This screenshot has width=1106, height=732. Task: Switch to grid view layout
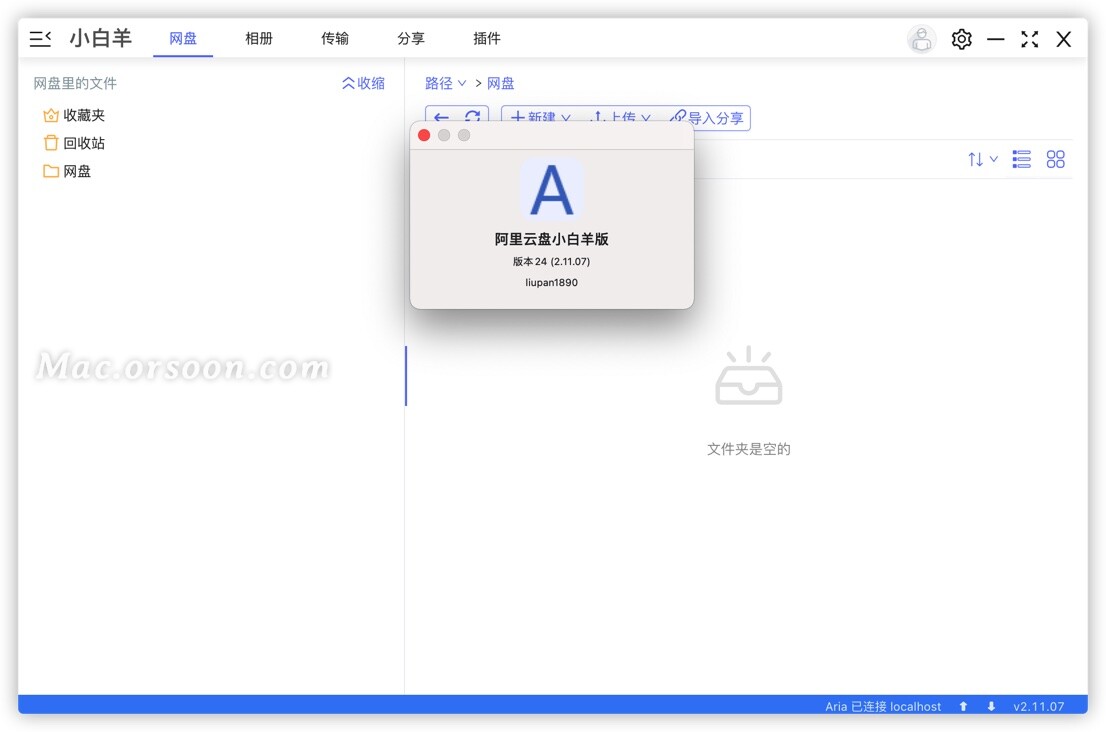[x=1056, y=158]
